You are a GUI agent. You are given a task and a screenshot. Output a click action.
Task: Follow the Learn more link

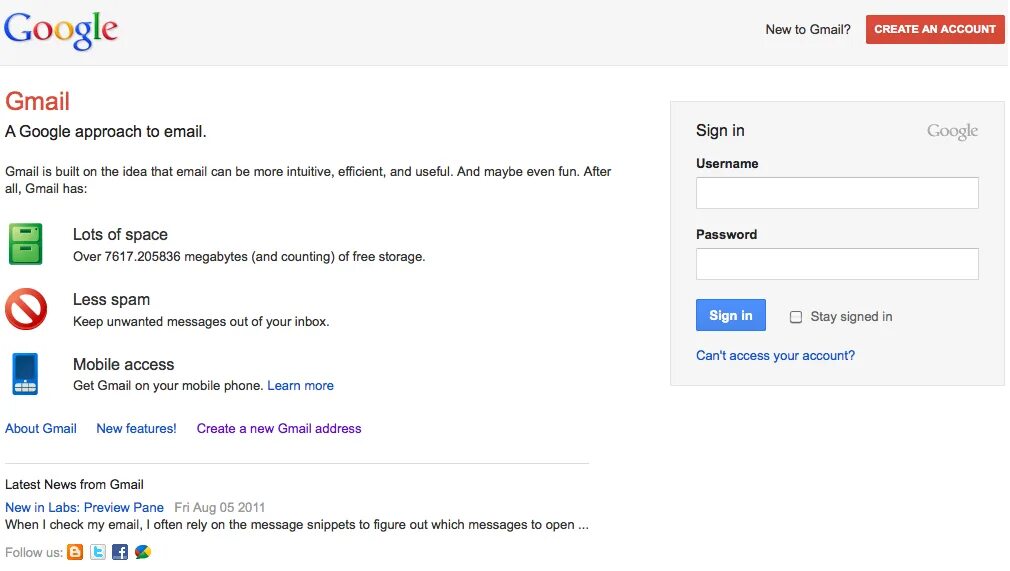pos(300,386)
